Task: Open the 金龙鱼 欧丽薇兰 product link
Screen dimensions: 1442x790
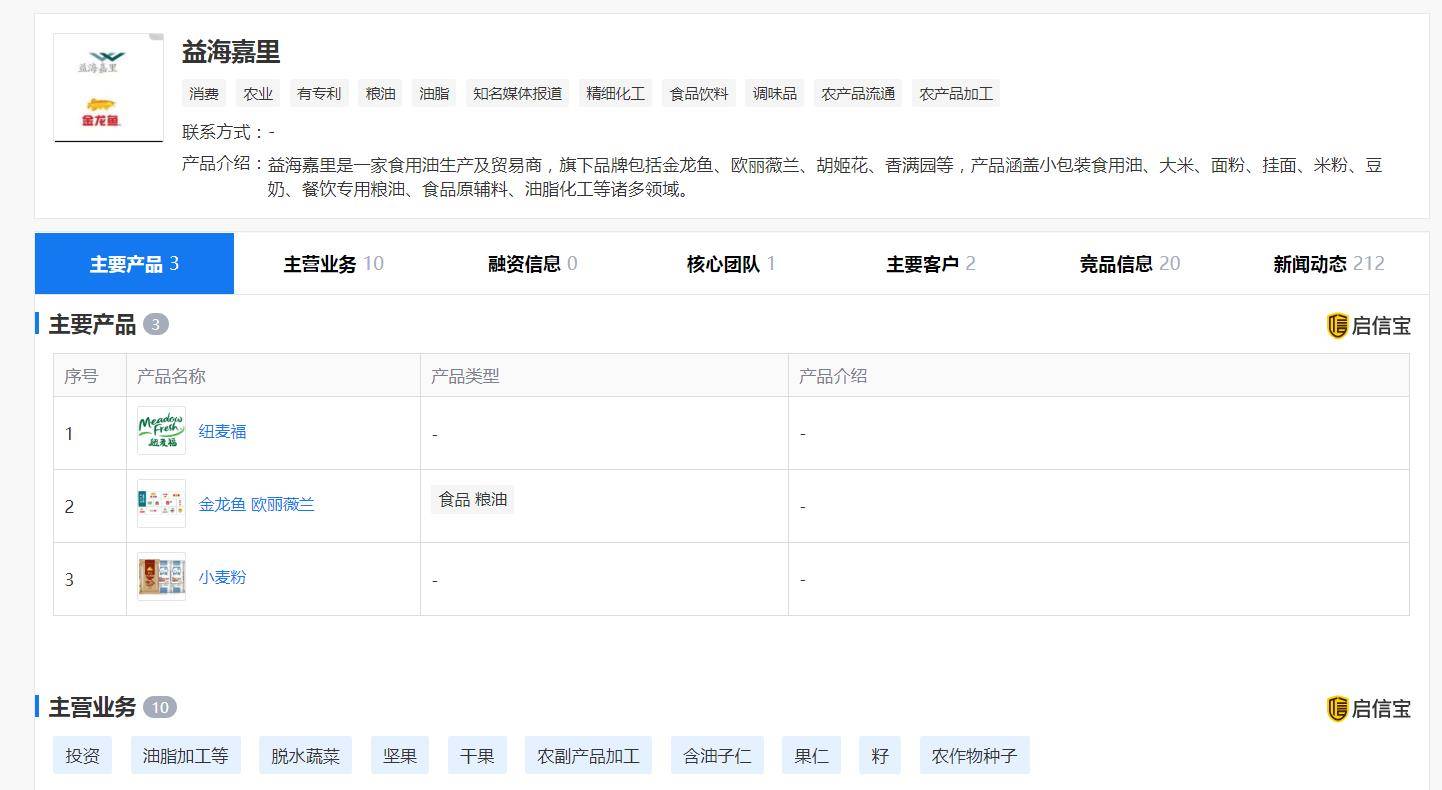Action: point(256,504)
